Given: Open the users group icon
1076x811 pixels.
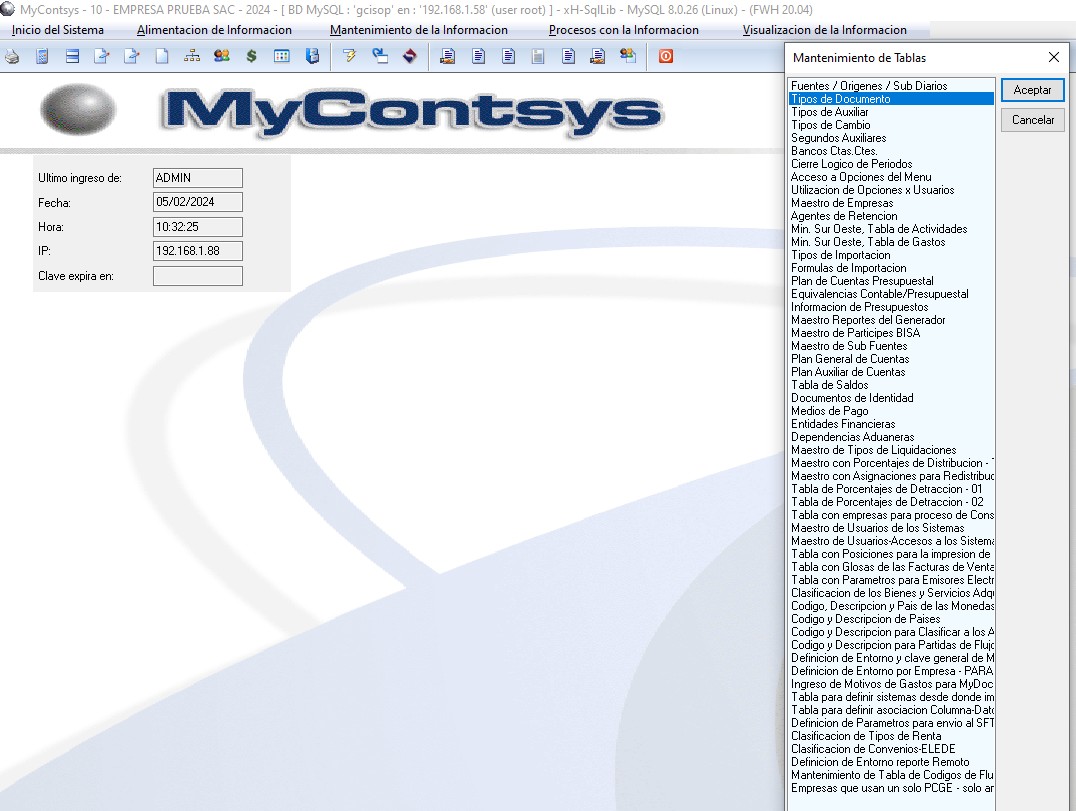Looking at the screenshot, I should [x=221, y=57].
